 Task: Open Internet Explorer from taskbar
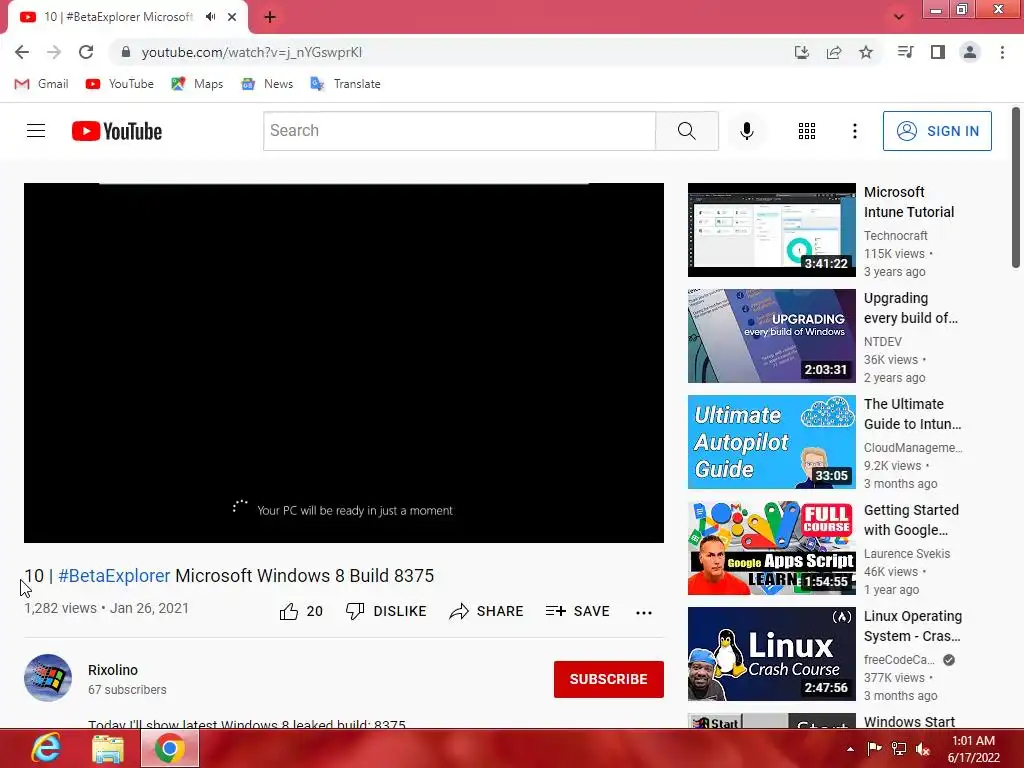pos(46,748)
